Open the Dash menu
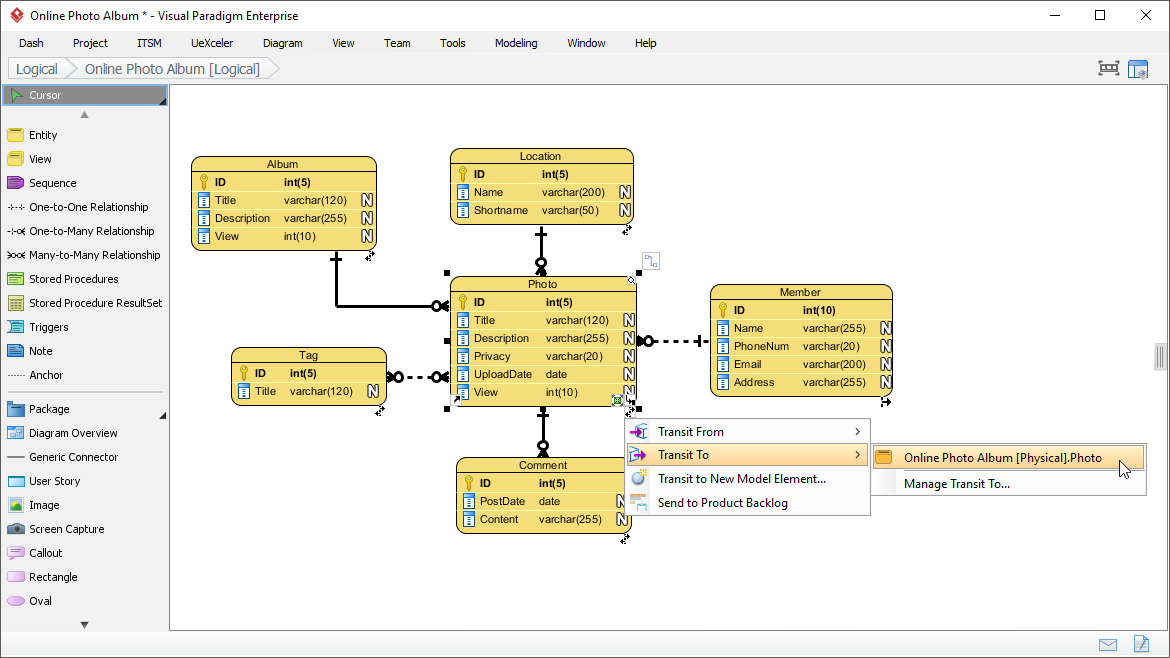This screenshot has width=1170, height=658. coord(31,43)
